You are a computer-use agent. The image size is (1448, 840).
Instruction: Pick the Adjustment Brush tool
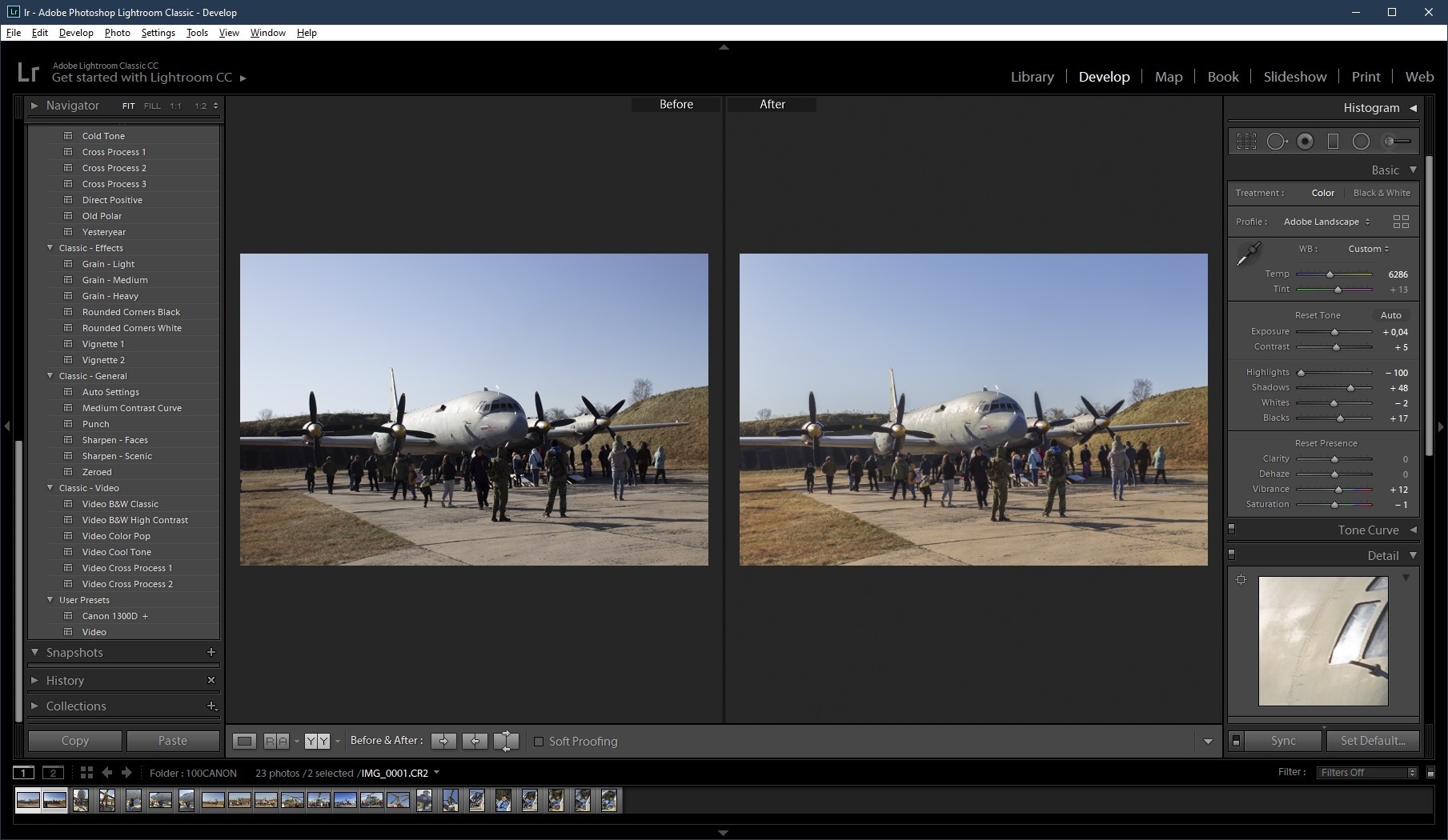1398,142
